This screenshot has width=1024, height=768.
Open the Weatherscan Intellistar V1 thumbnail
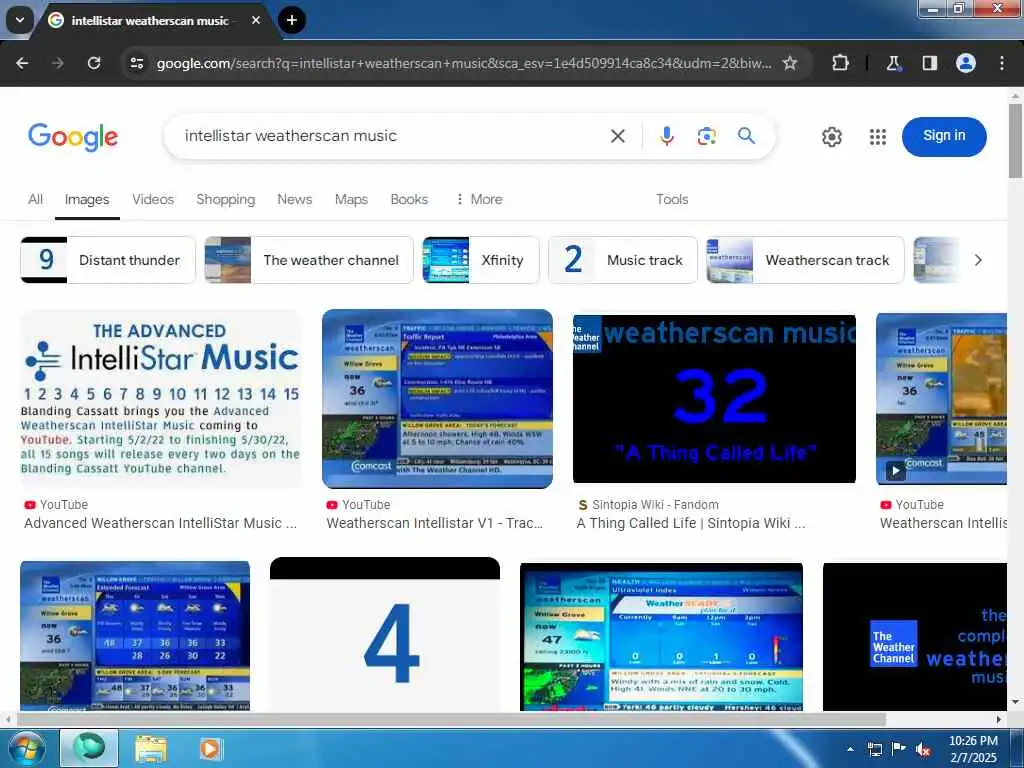437,398
